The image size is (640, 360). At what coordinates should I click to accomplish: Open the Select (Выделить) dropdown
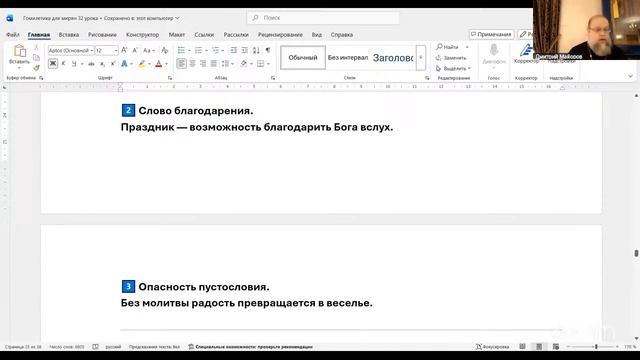(x=453, y=68)
